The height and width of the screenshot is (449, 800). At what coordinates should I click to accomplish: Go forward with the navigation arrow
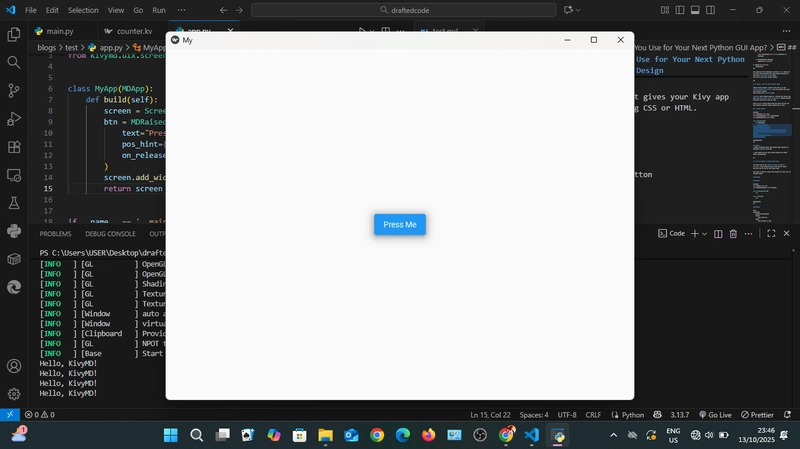[239, 10]
